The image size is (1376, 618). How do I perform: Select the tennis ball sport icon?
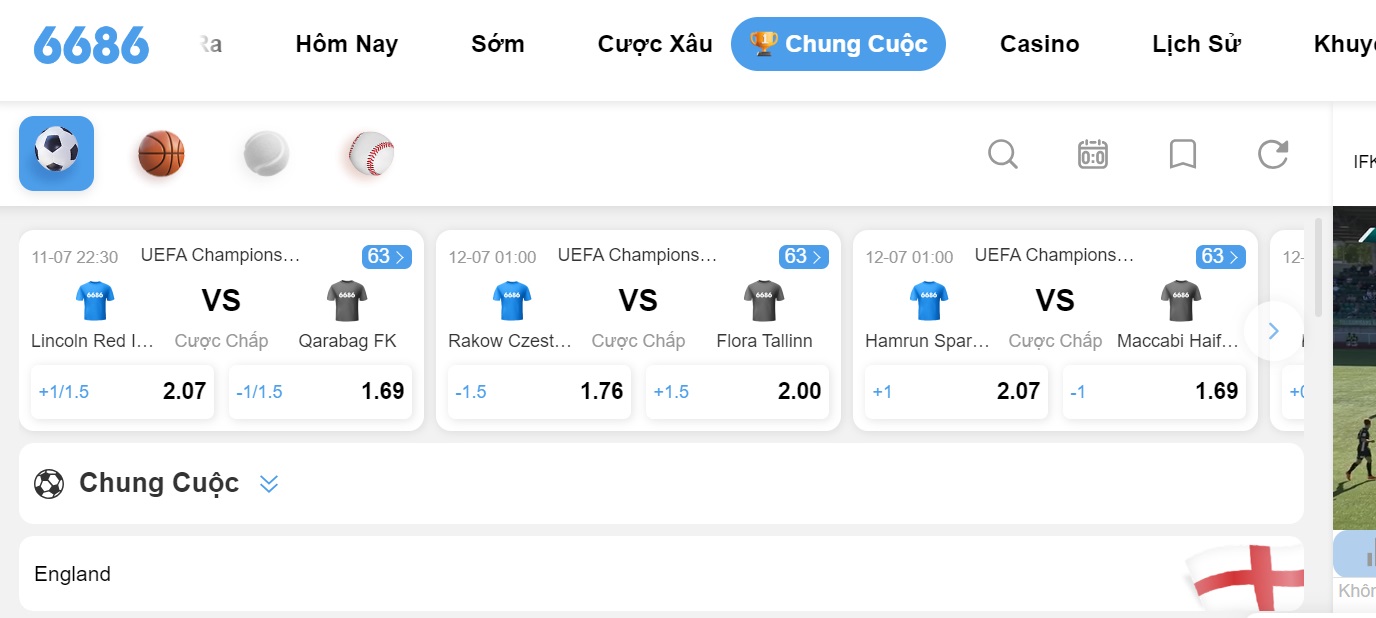click(x=266, y=154)
